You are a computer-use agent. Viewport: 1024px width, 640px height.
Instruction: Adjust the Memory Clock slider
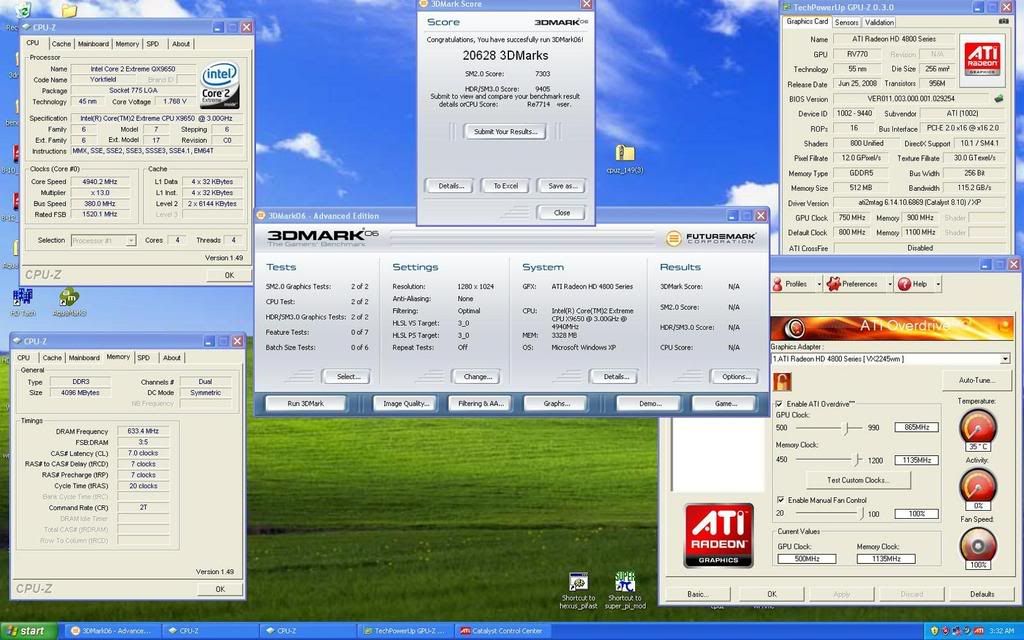[x=857, y=460]
